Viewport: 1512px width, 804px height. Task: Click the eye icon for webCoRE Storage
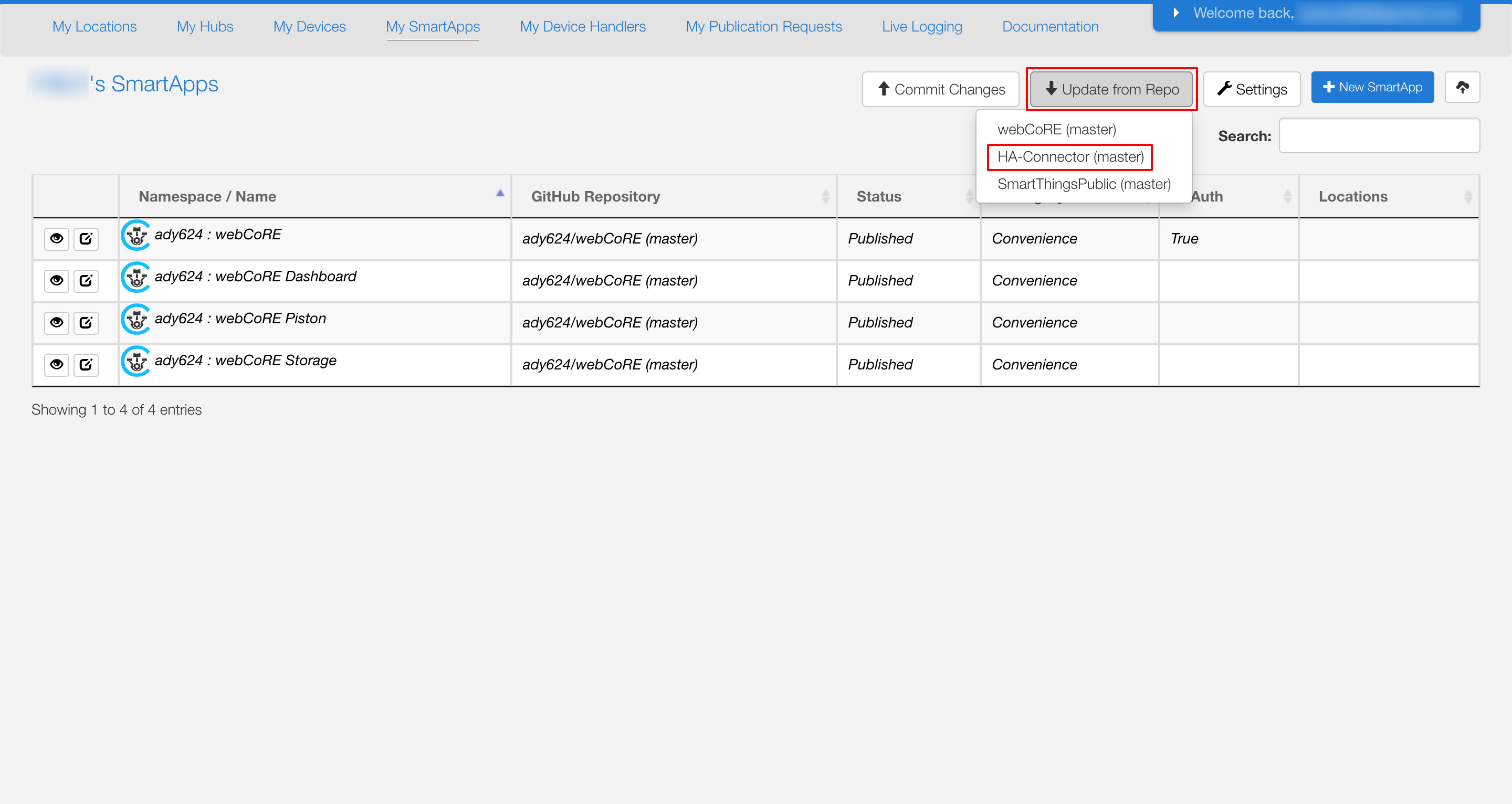(56, 364)
